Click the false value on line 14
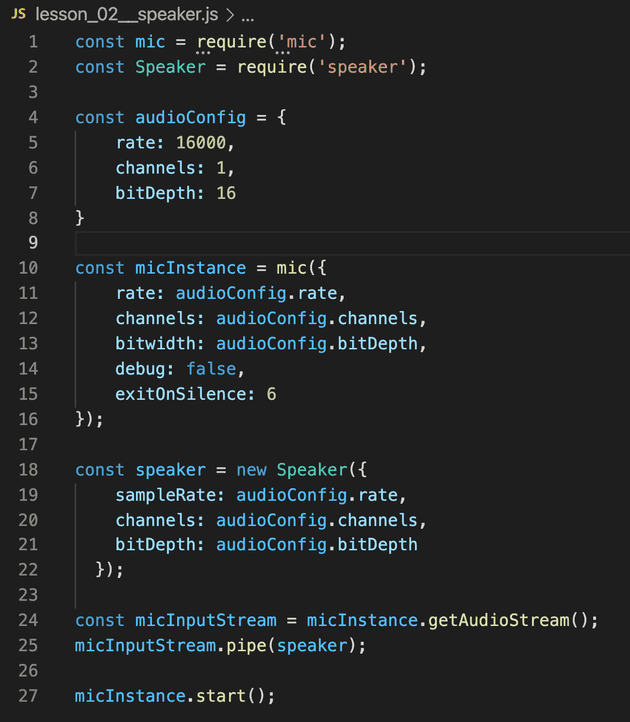Screen dimensions: 630x722 click(211, 369)
